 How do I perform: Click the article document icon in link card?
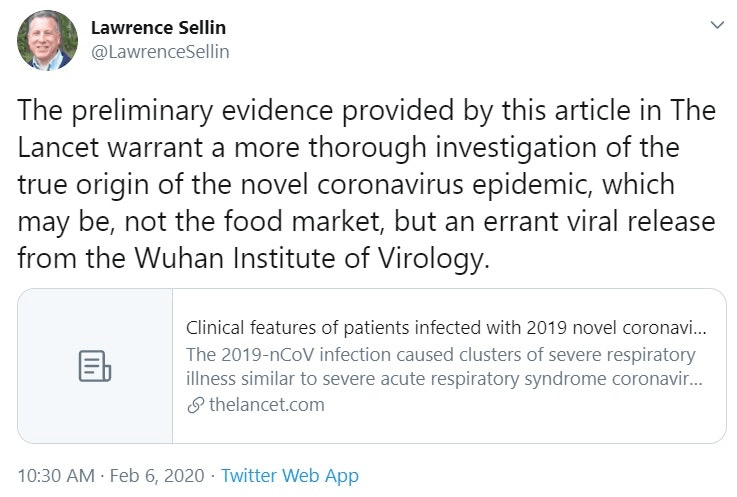tap(95, 366)
